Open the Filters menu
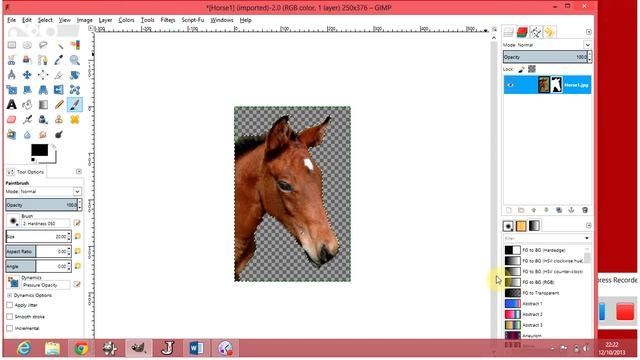 coord(168,20)
